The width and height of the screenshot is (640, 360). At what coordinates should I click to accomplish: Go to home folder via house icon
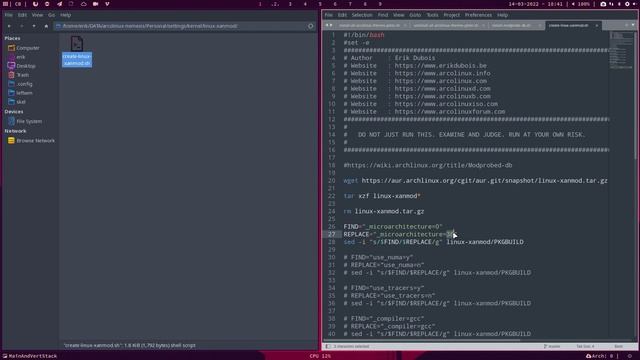[46, 26]
